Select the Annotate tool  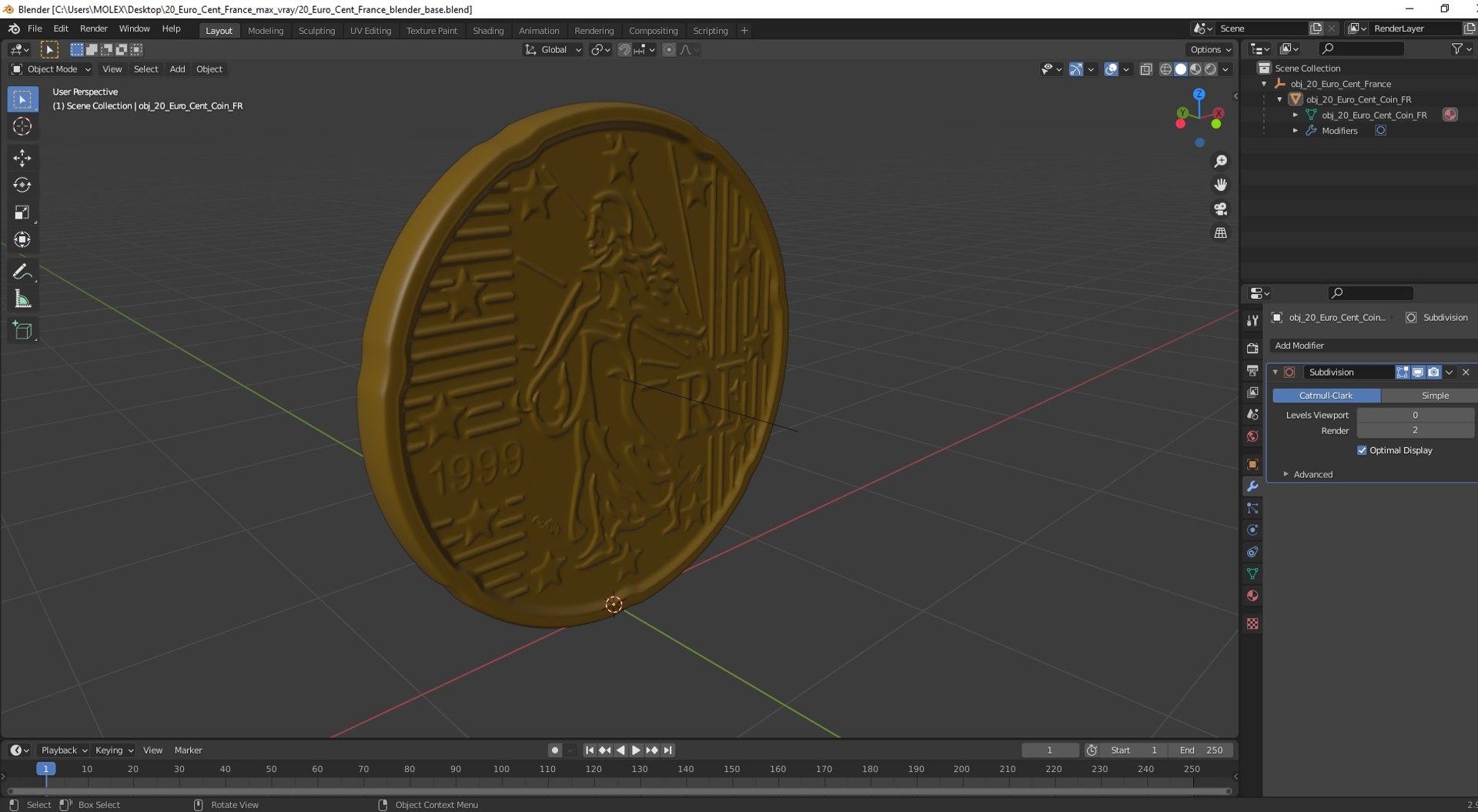tap(22, 272)
